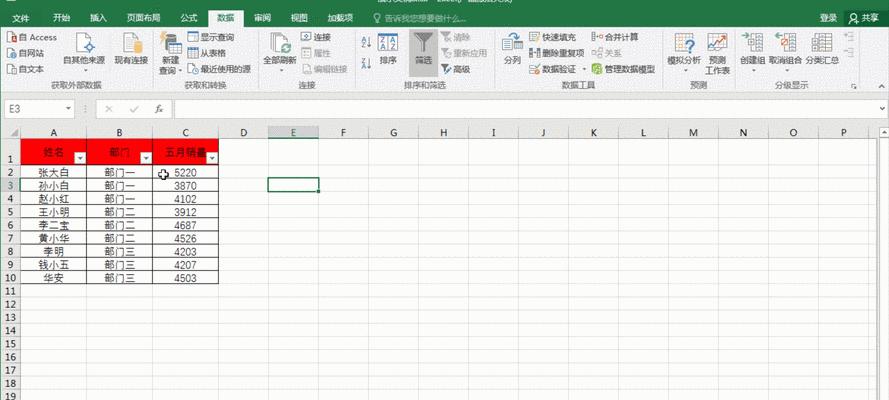Viewport: 889px width, 400px height.
Task: Click the tell me search box
Action: pyautogui.click(x=420, y=18)
